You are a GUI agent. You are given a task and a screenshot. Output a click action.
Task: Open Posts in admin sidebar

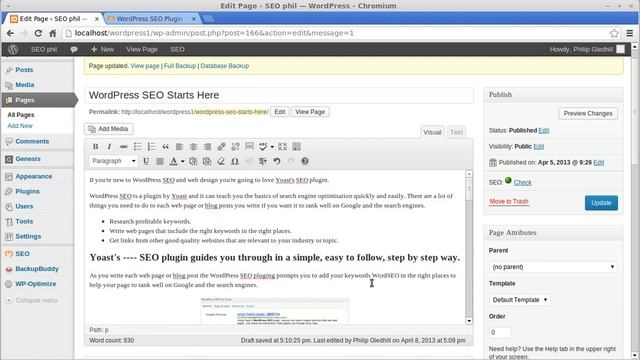(24, 70)
